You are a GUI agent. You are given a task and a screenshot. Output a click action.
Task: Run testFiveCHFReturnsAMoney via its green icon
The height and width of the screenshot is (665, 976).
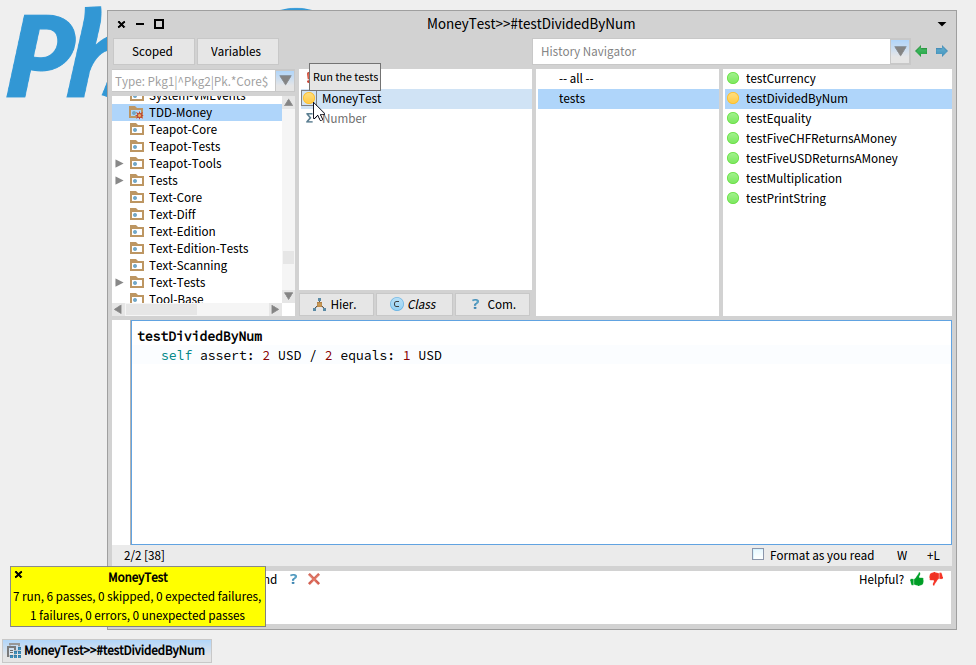[733, 138]
